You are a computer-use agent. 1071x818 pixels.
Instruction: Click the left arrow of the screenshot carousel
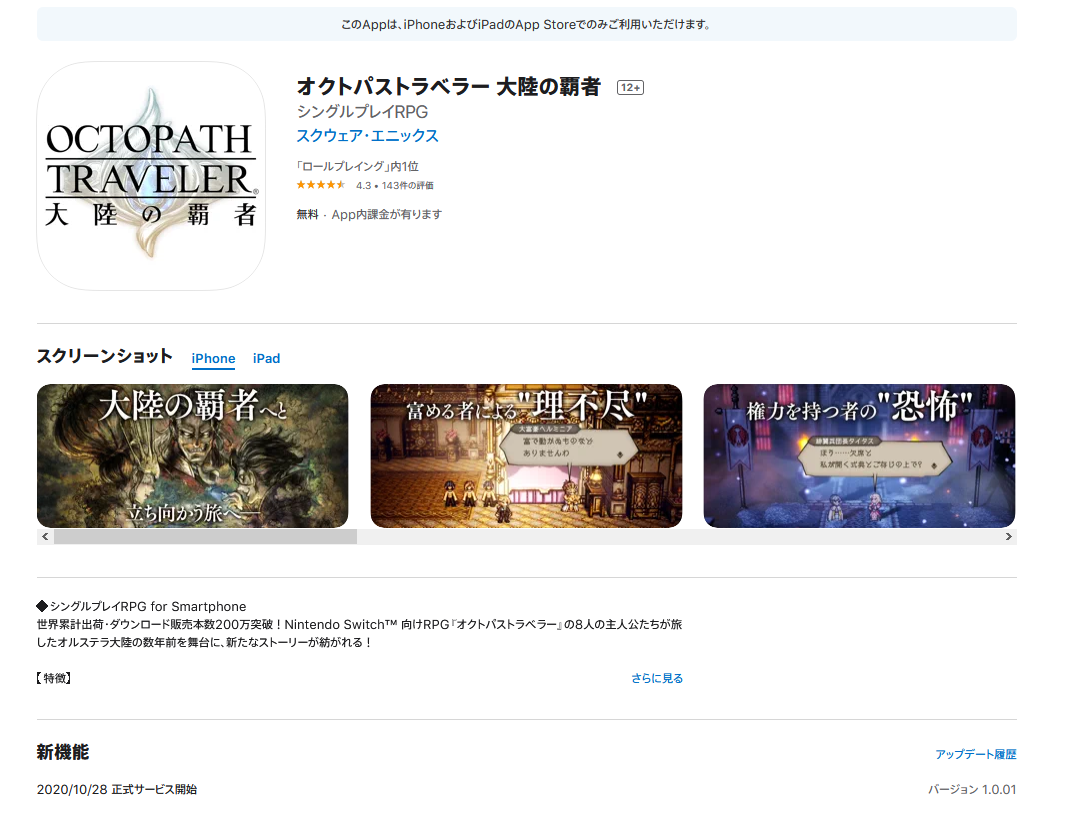click(x=45, y=536)
